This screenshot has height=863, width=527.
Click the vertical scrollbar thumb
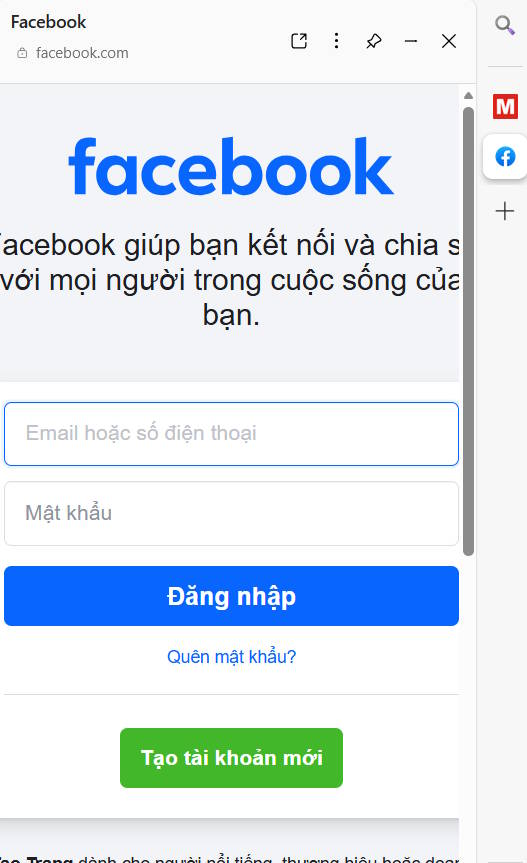point(468,331)
